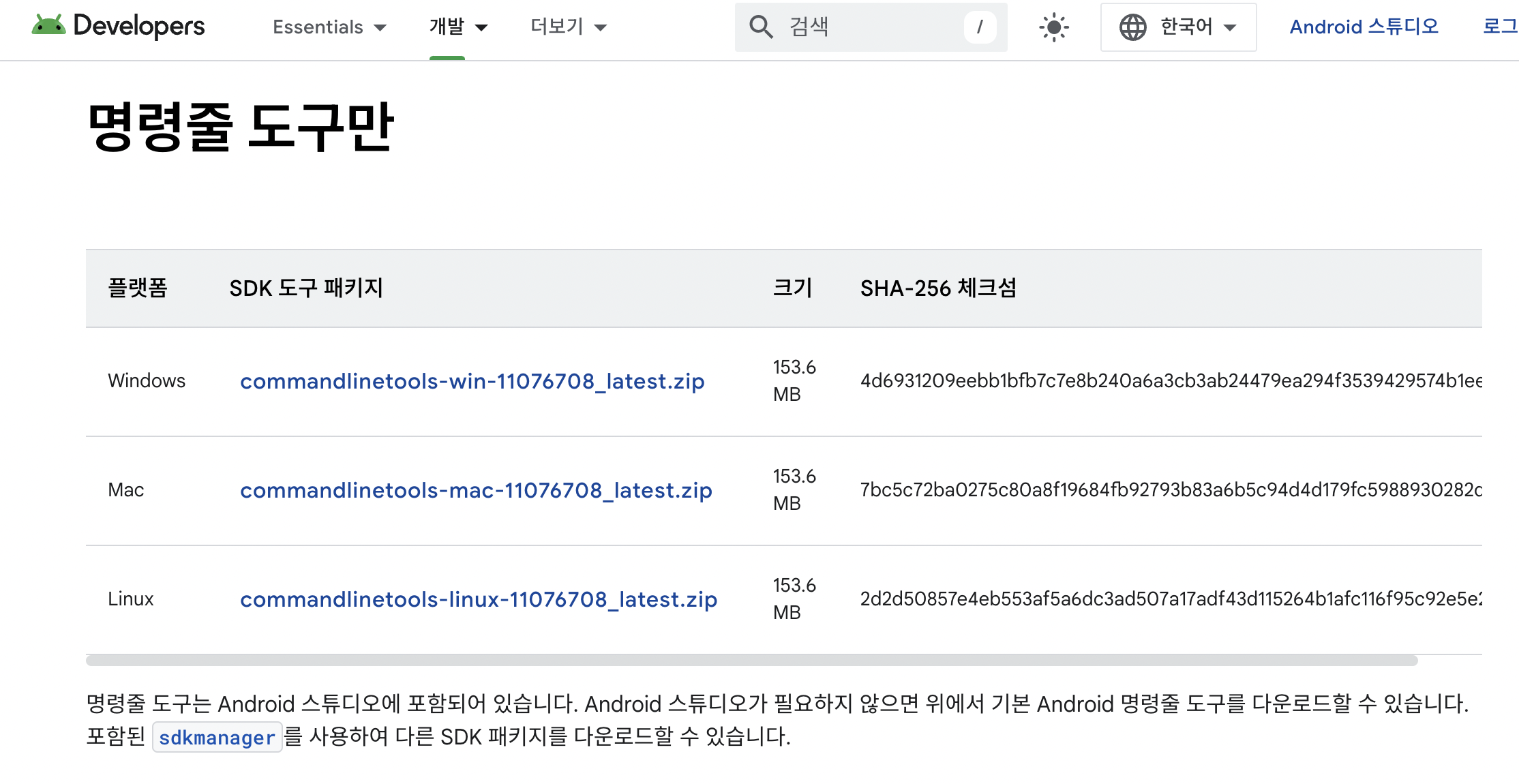The image size is (1519, 784).
Task: Click the search magnifier icon
Action: click(x=761, y=27)
